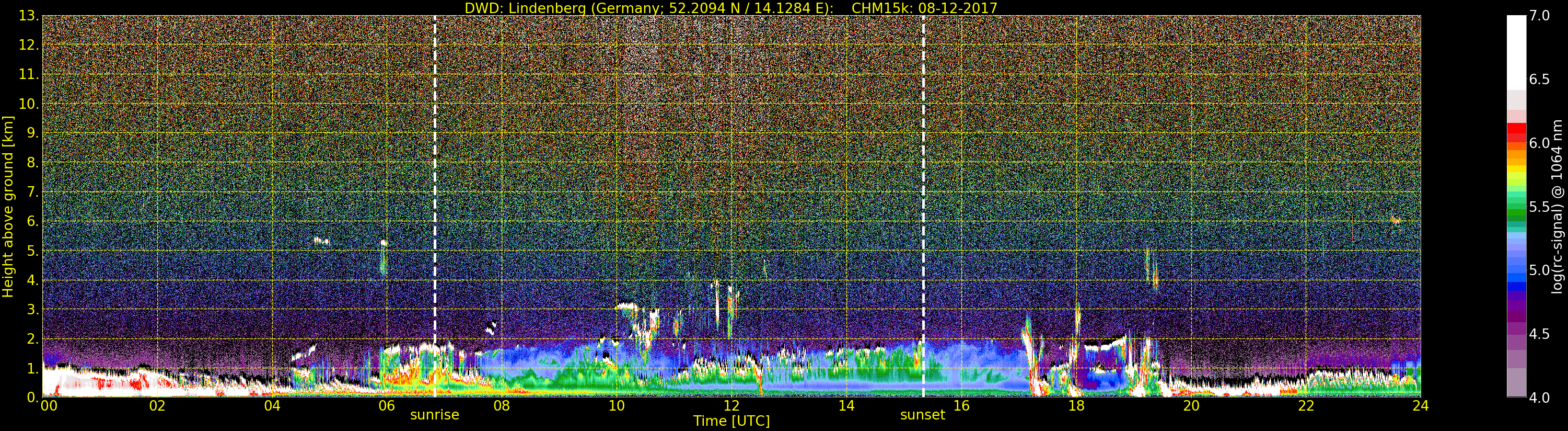Screen dimensions: 1568x431
Task: Click the height axis tick '9.'
Action: 32,133
